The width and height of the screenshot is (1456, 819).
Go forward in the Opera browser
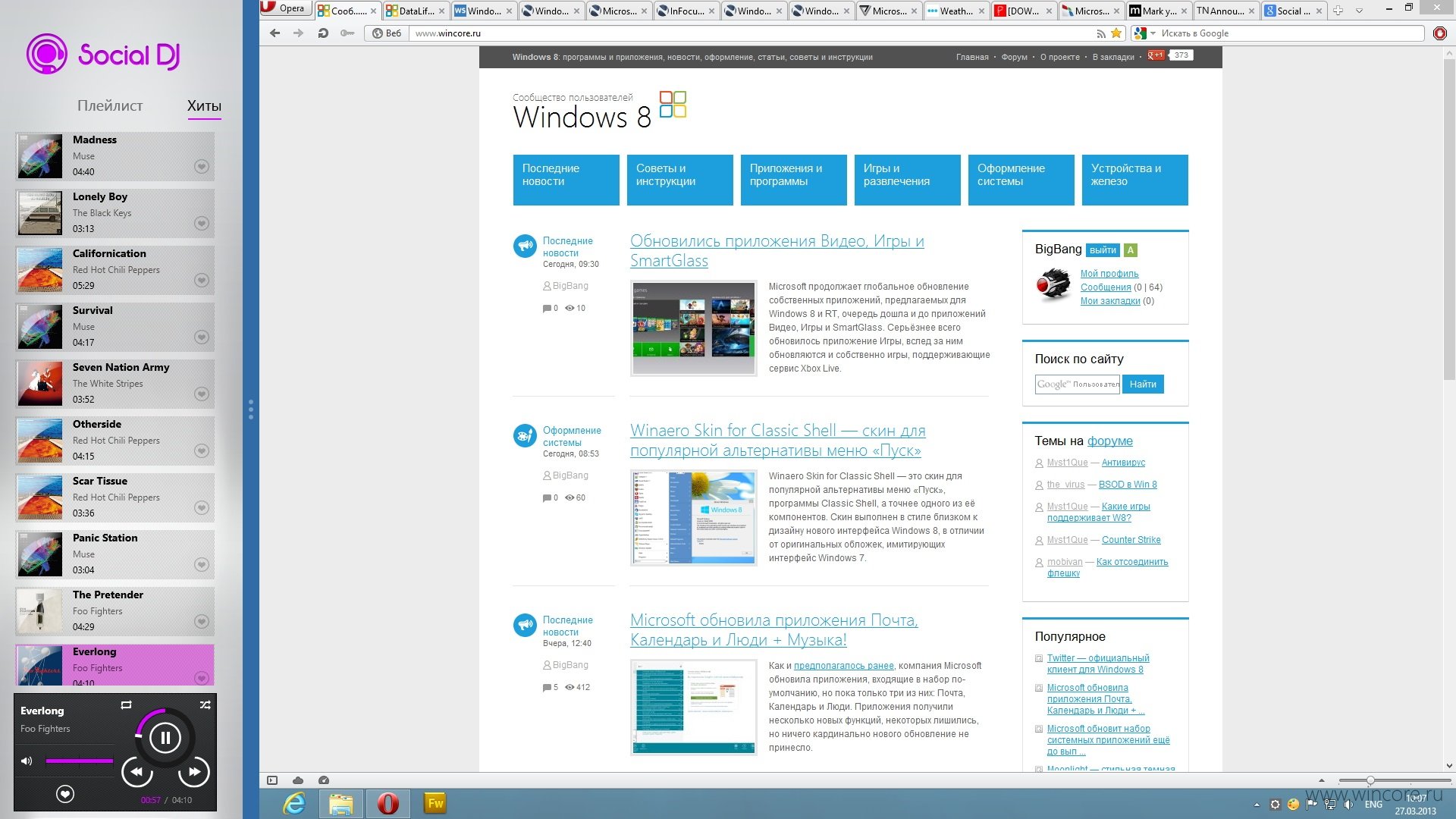298,33
